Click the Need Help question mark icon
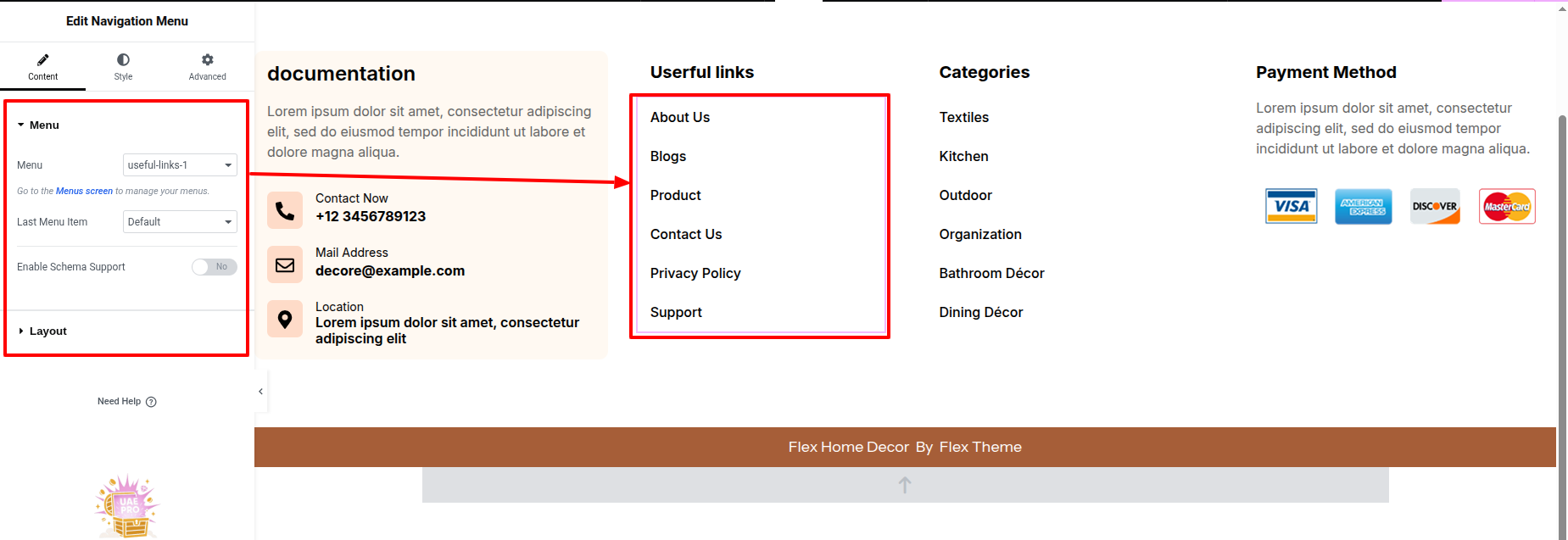This screenshot has width=1568, height=540. click(151, 402)
